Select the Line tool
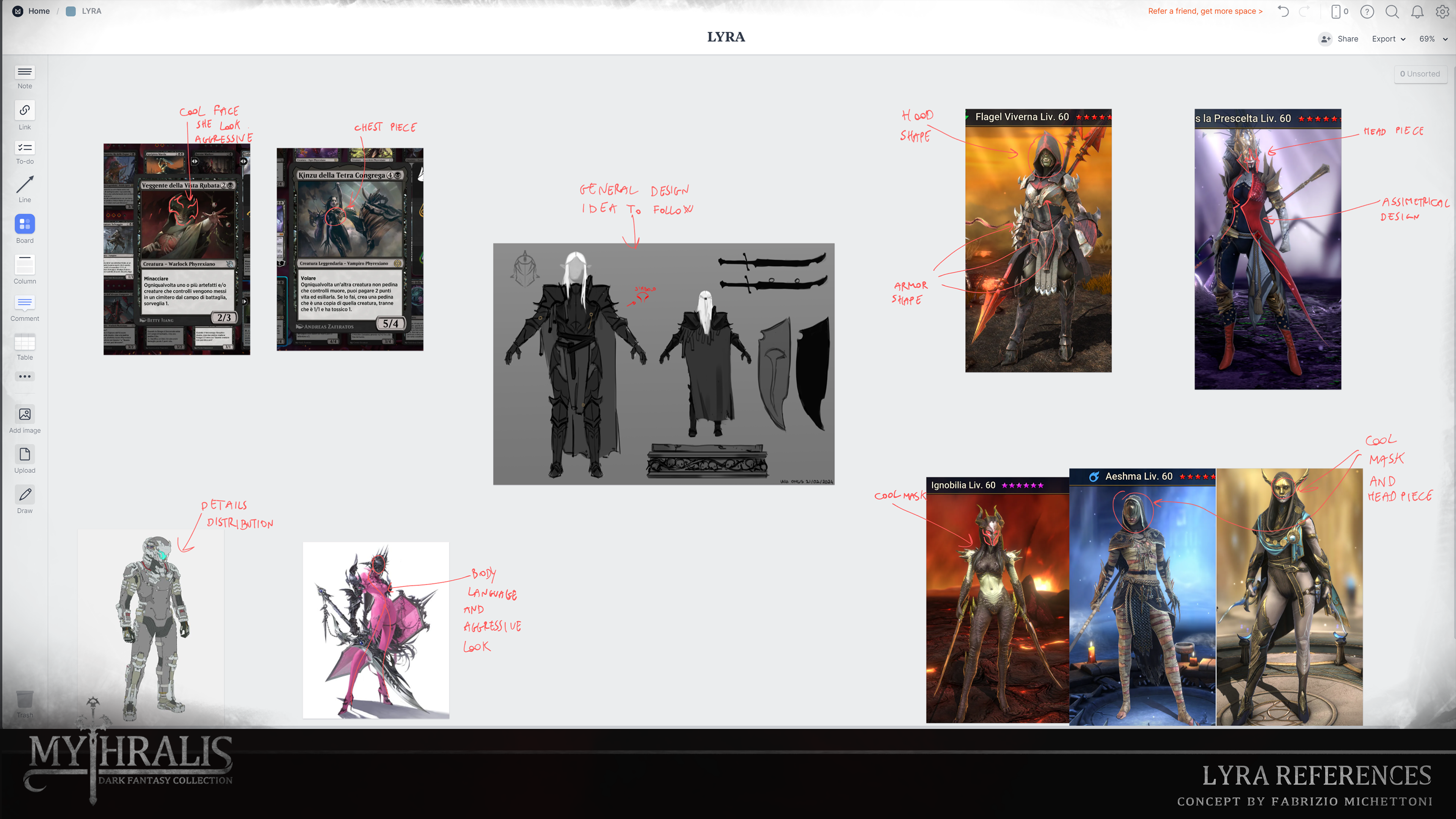The width and height of the screenshot is (1456, 819). [x=24, y=184]
